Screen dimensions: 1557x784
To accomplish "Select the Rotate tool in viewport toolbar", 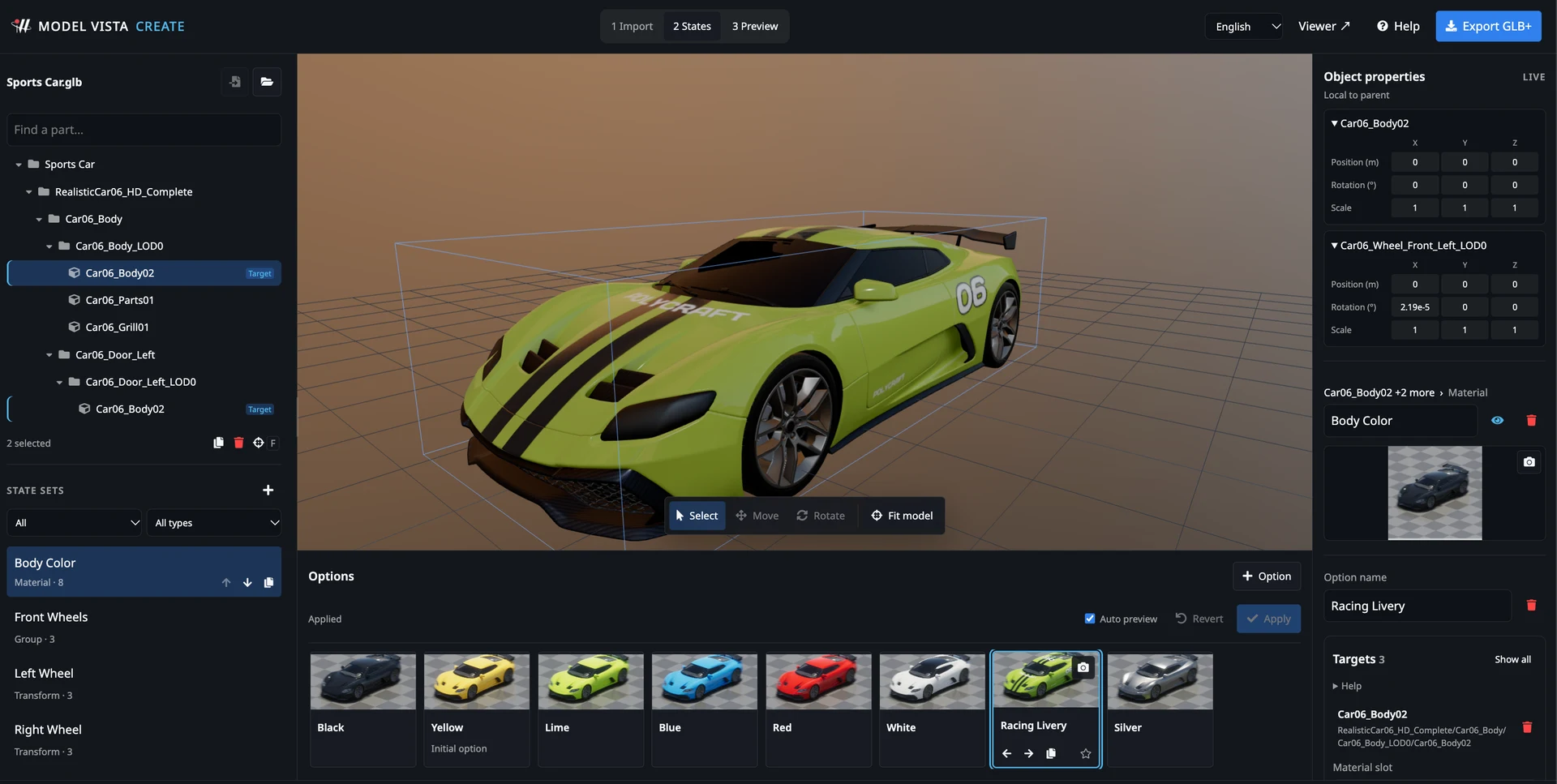I will click(x=821, y=516).
